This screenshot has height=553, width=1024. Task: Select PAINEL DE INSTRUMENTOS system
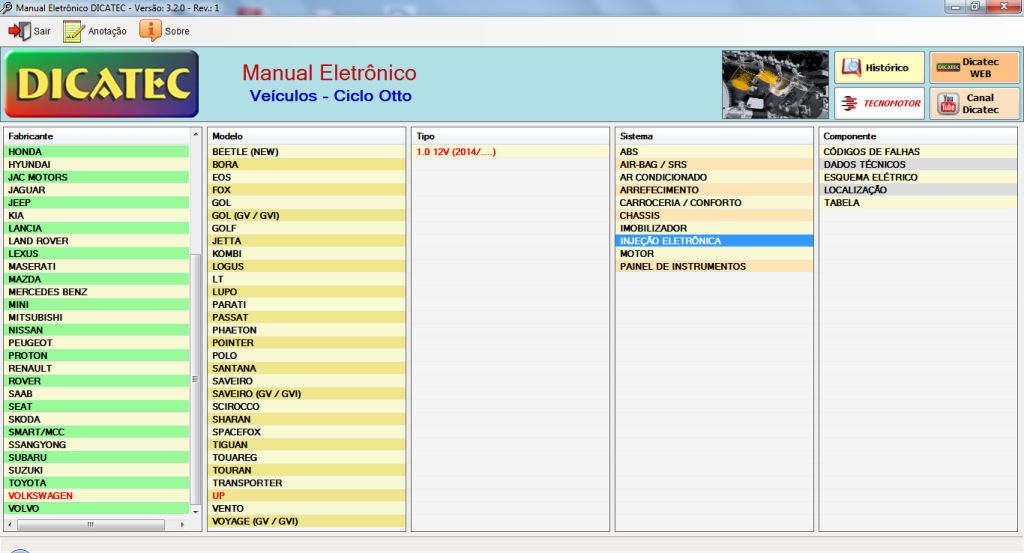(714, 266)
